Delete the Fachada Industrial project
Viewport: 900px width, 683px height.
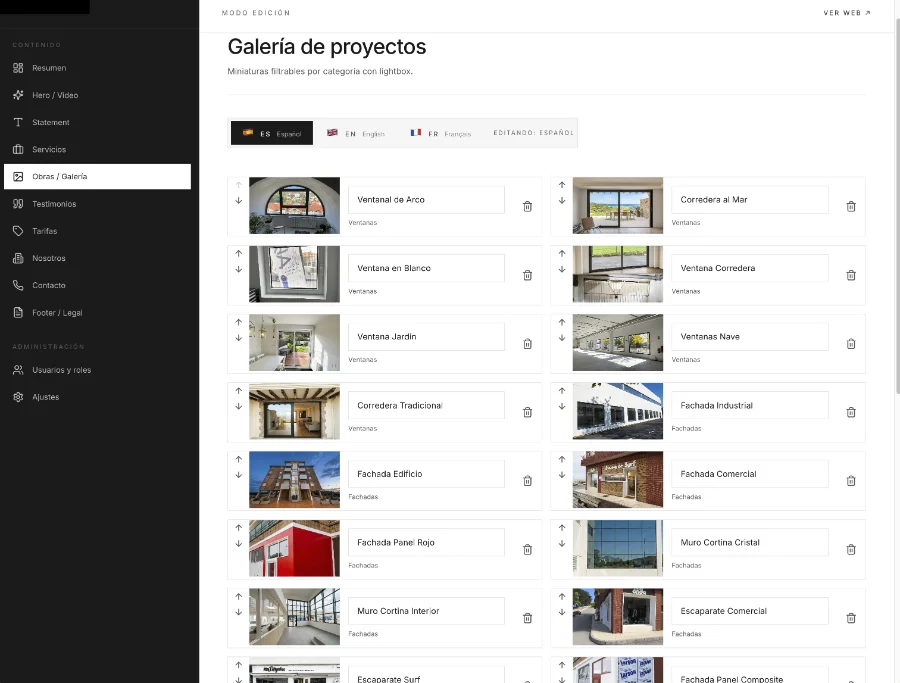point(851,412)
